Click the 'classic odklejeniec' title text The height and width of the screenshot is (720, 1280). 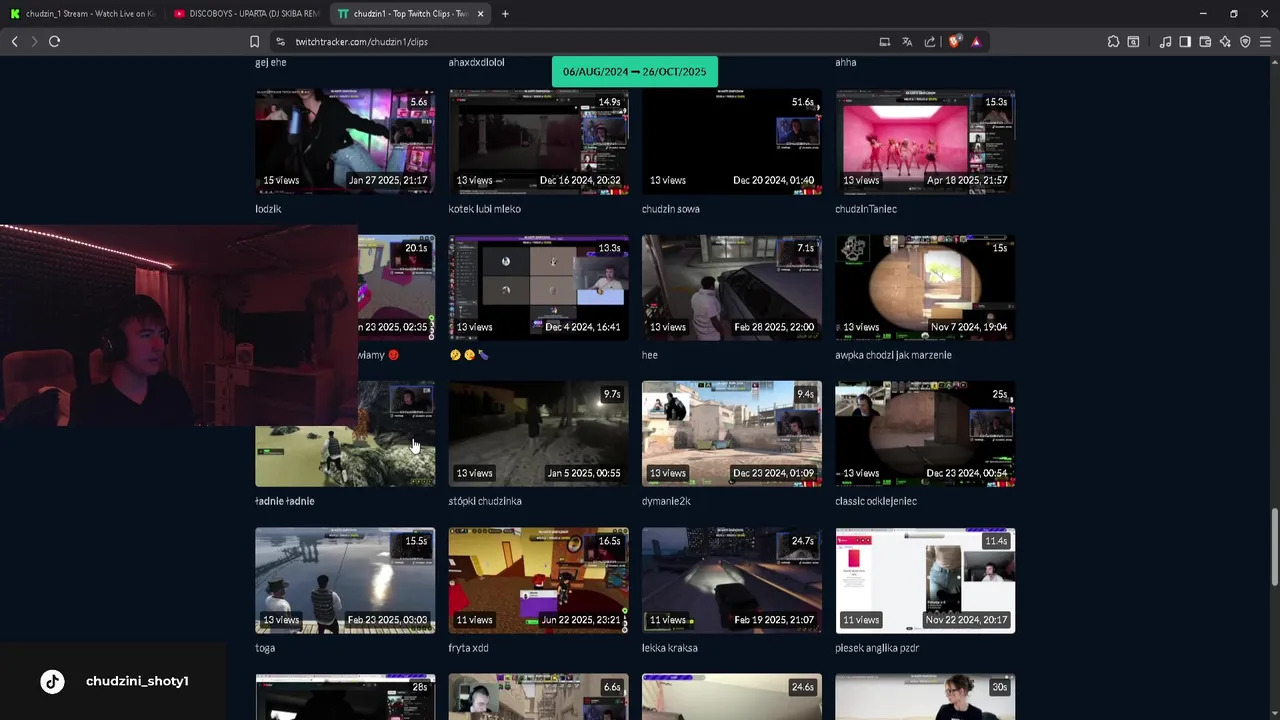(876, 501)
